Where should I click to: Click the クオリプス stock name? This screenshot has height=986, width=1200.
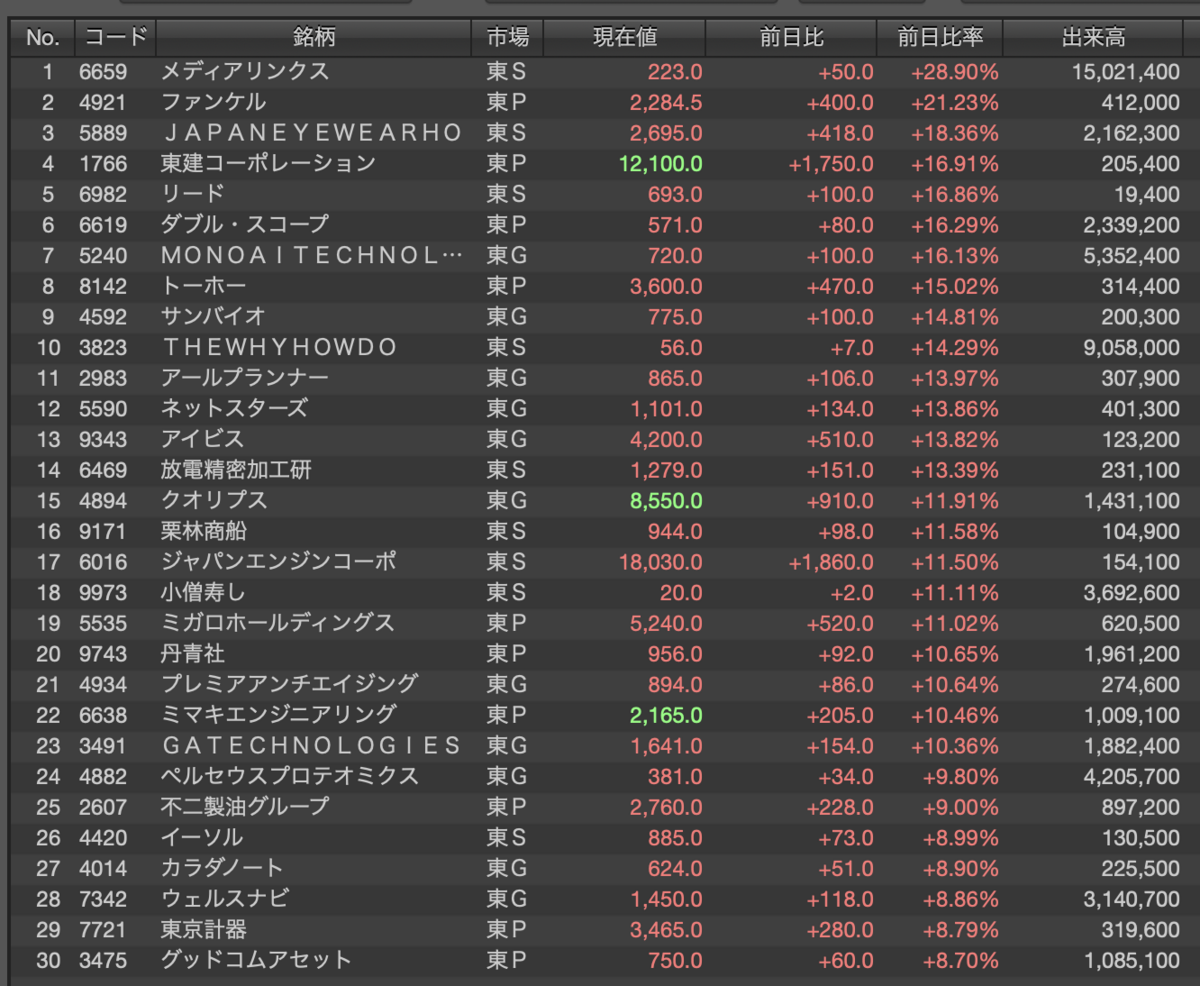point(213,500)
